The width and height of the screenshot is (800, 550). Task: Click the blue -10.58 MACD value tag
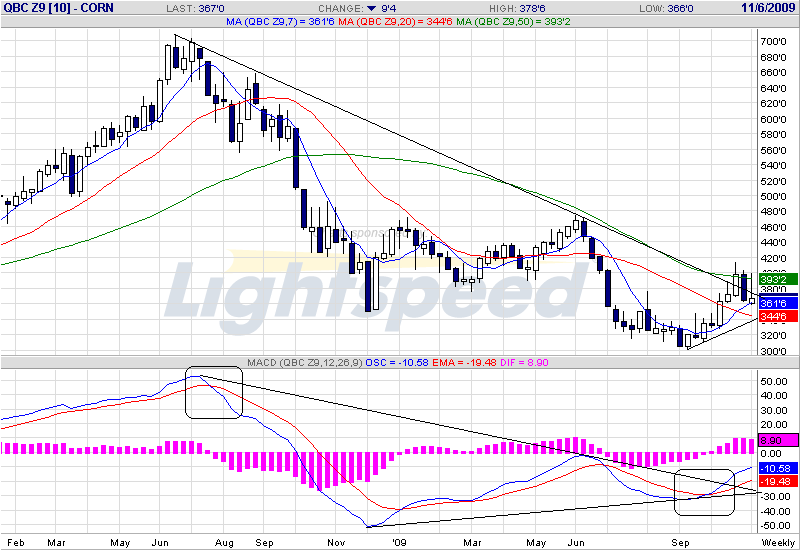pyautogui.click(x=778, y=468)
